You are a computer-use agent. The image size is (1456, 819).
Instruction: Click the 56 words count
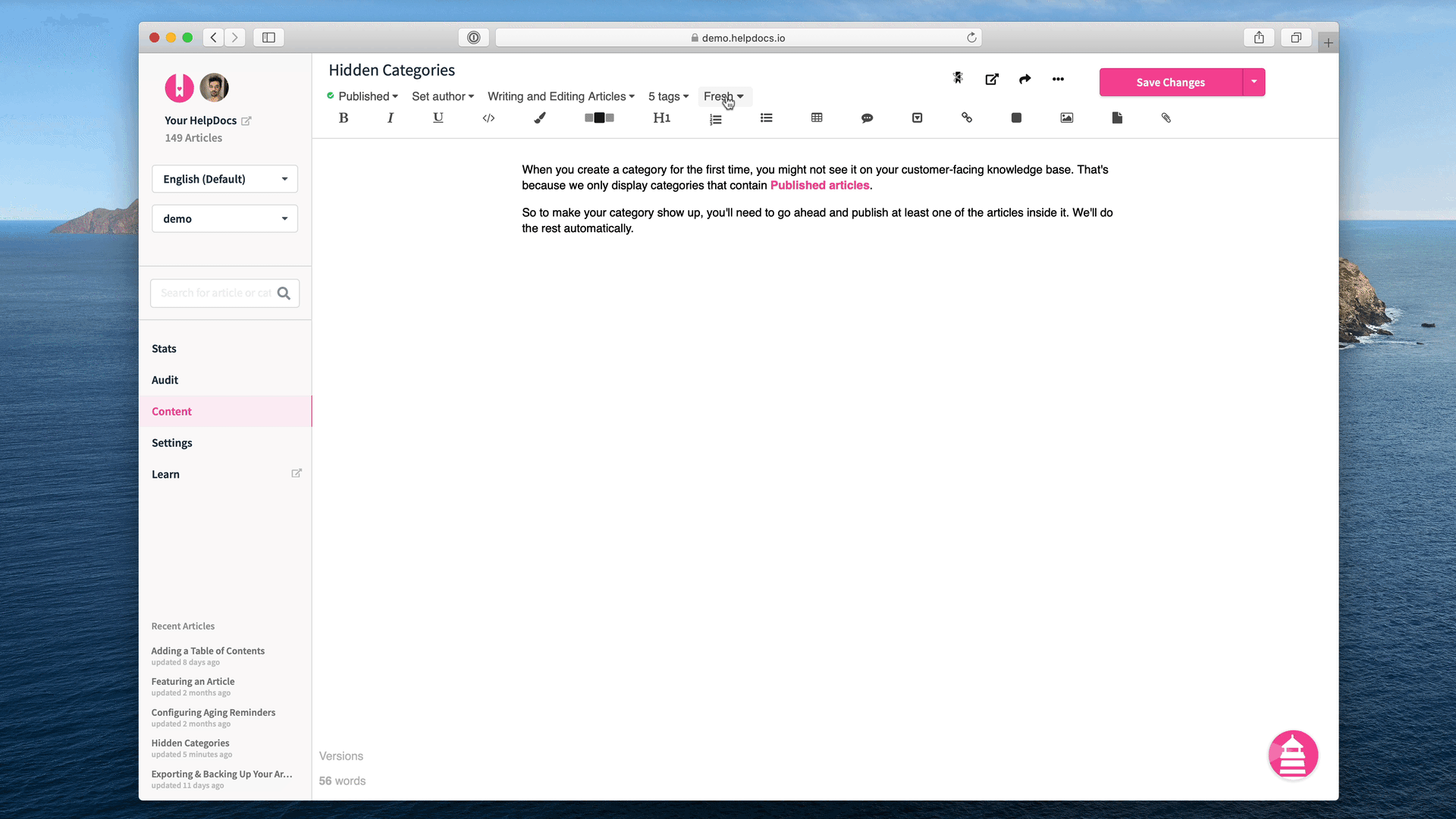[x=342, y=781]
